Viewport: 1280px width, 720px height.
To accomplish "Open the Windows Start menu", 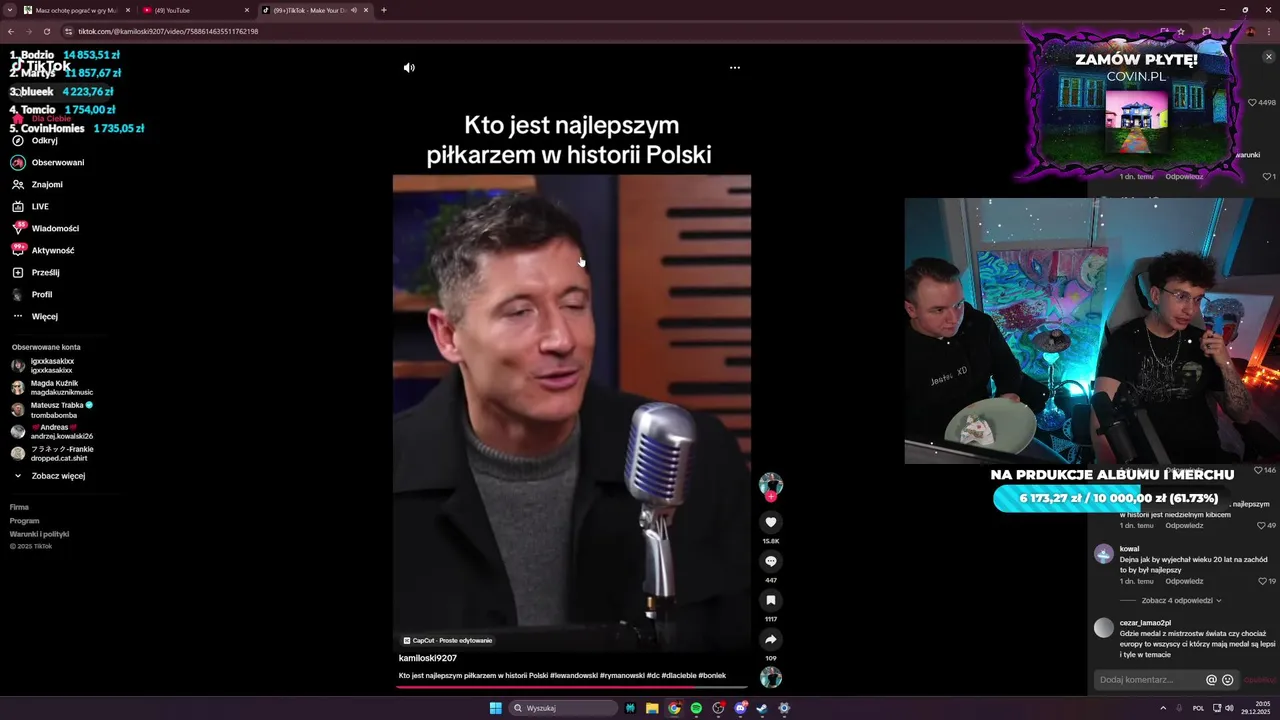I will 495,708.
